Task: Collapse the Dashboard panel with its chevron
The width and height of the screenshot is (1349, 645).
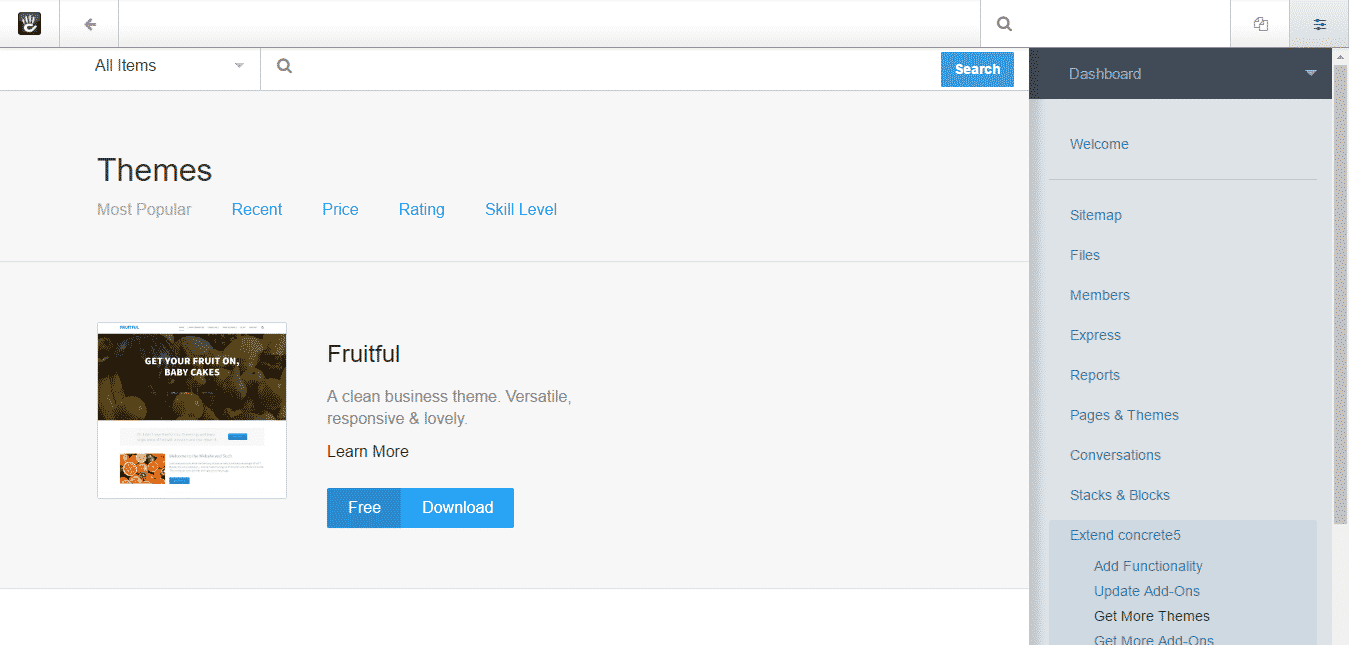Action: tap(1310, 73)
